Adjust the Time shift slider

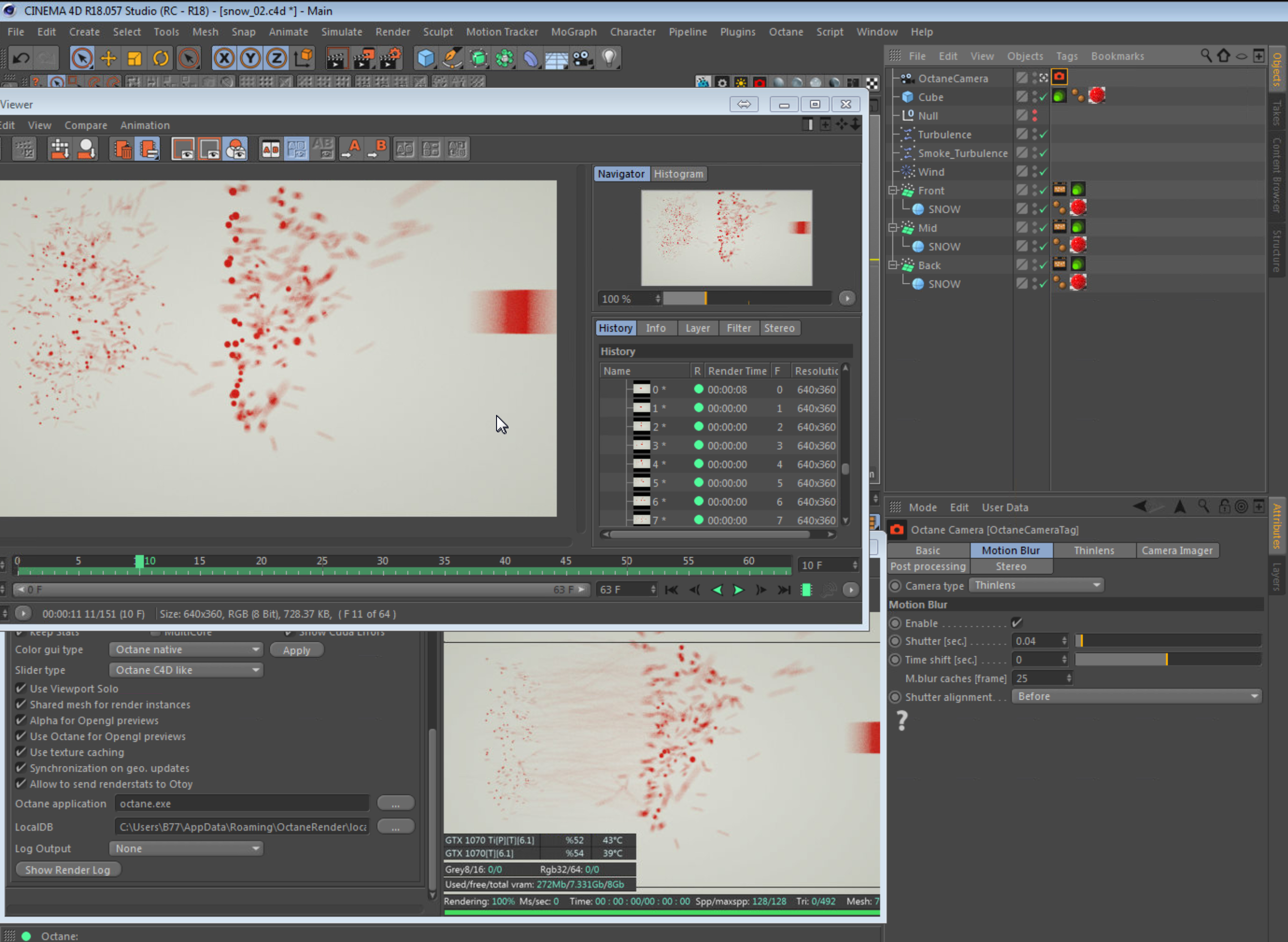pyautogui.click(x=1167, y=660)
